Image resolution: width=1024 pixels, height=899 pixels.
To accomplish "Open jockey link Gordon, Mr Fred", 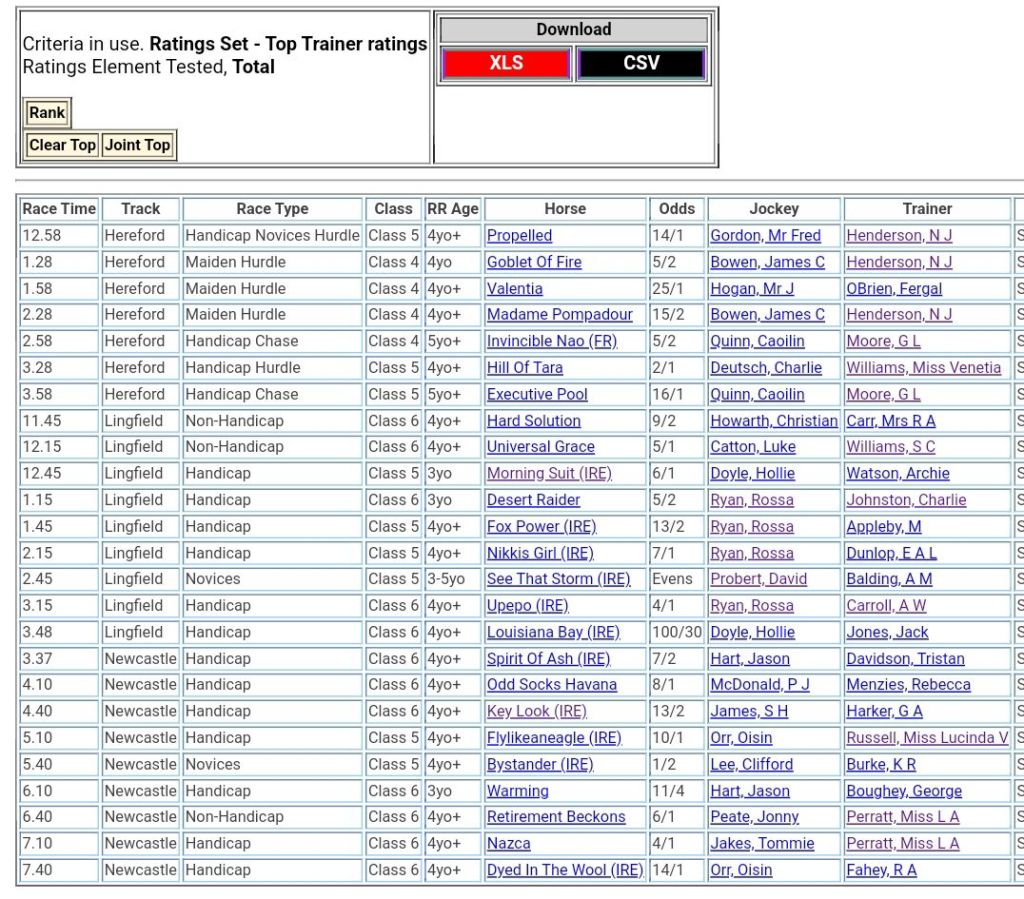I will [x=765, y=236].
